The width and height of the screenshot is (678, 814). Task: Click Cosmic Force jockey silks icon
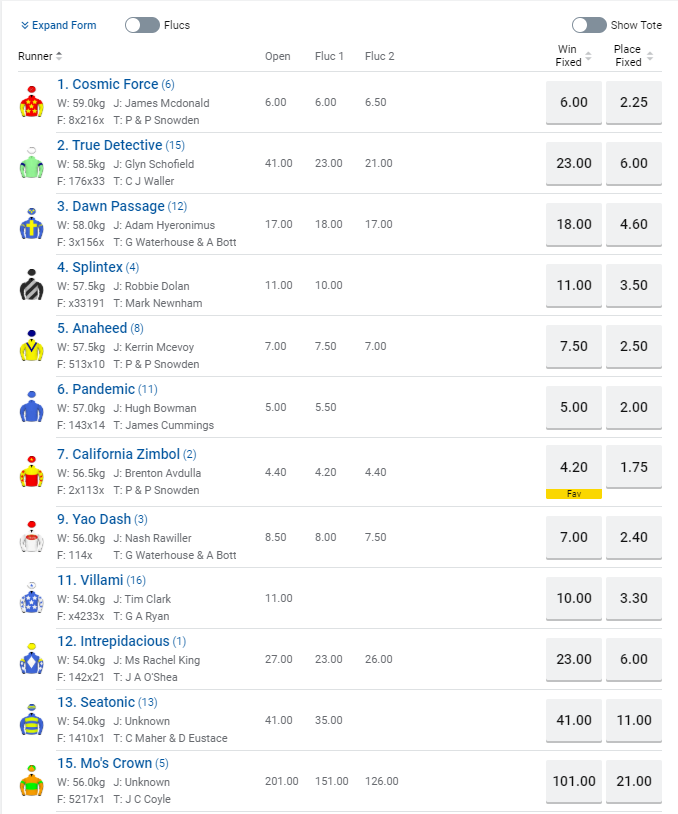31,103
